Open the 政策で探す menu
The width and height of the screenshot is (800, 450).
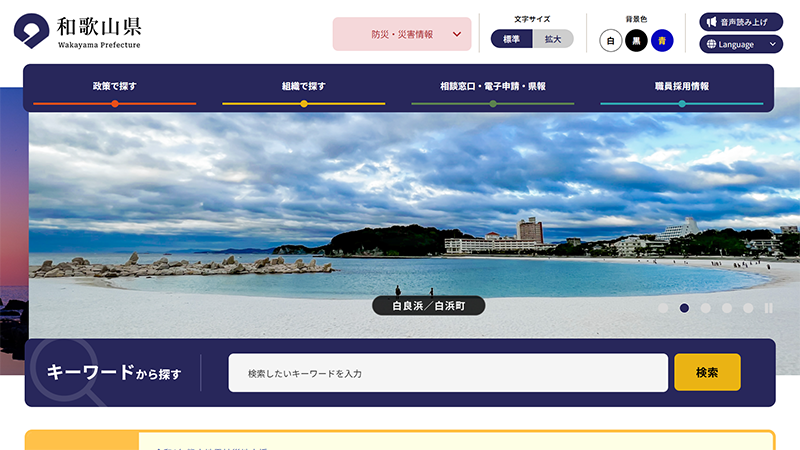point(115,89)
